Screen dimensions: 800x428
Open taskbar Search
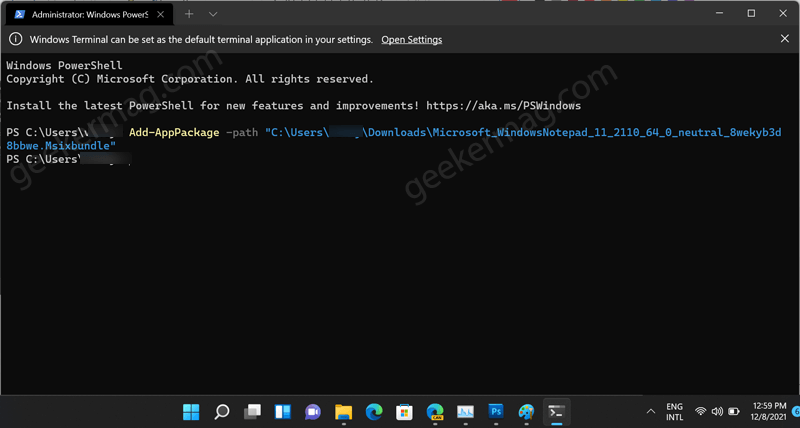pos(221,412)
